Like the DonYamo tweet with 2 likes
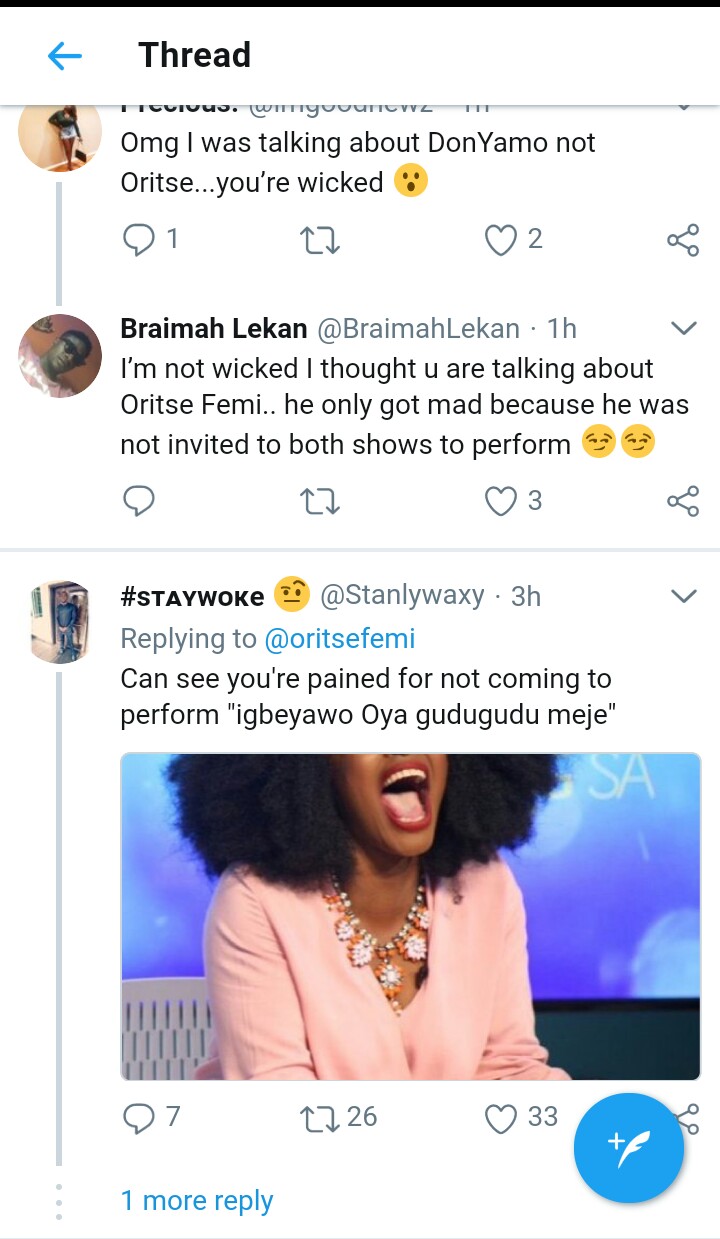The width and height of the screenshot is (720, 1239). pyautogui.click(x=500, y=239)
